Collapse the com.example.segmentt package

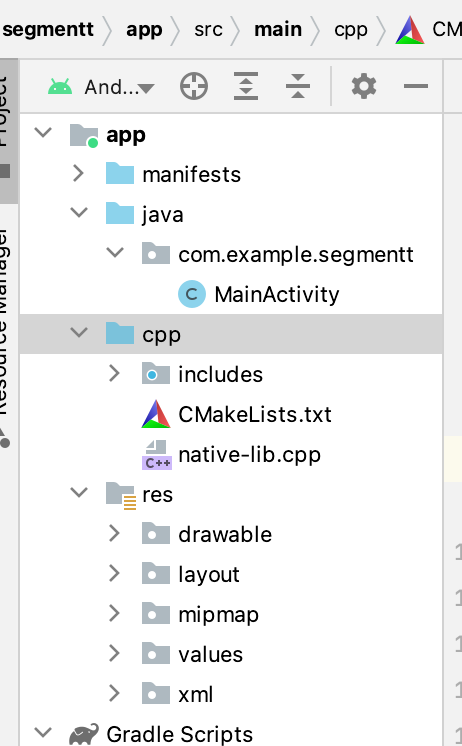coord(115,253)
